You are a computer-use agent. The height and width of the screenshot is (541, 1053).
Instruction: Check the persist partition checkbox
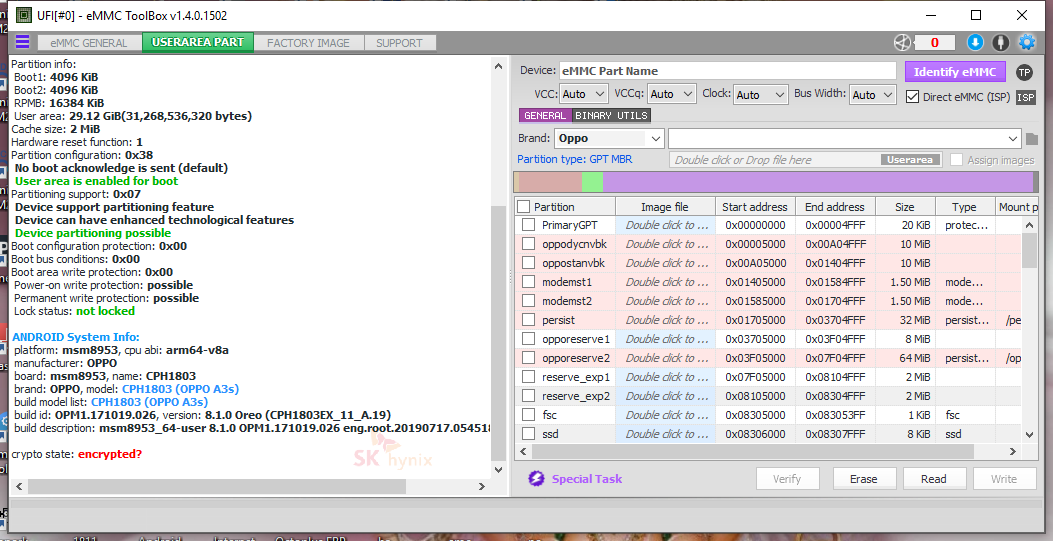(x=529, y=320)
